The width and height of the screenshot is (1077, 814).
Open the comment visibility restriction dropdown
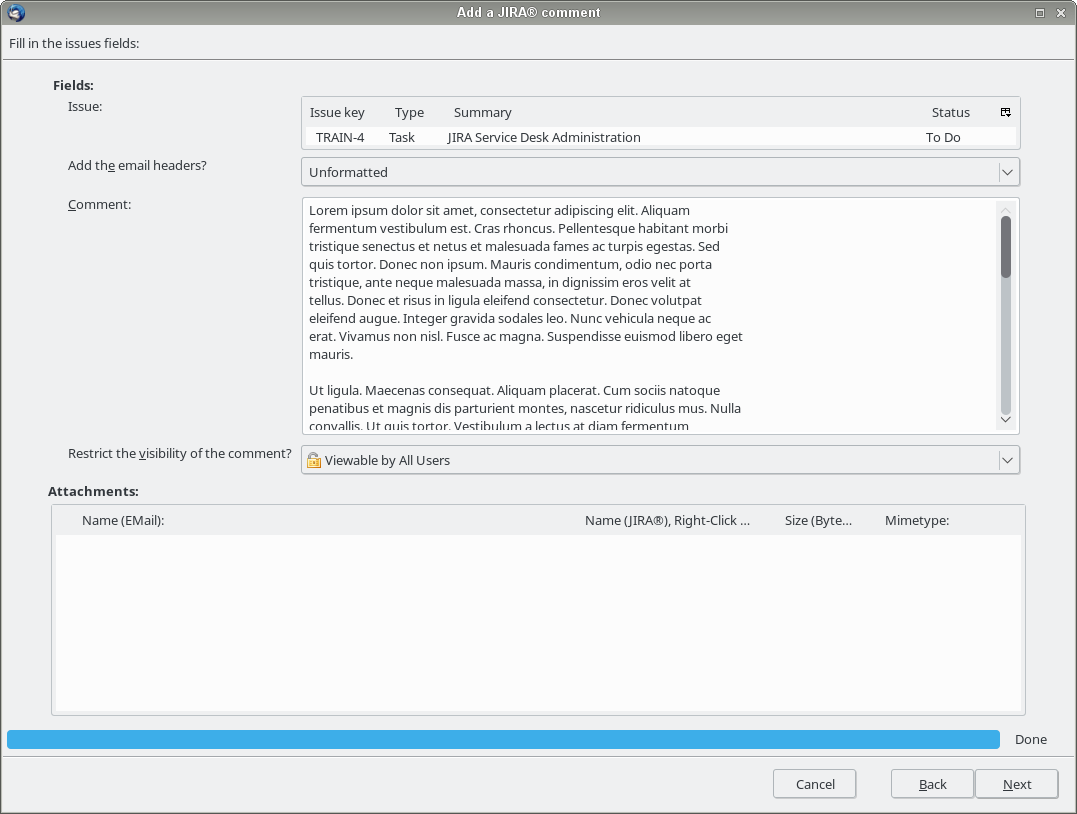[661, 460]
